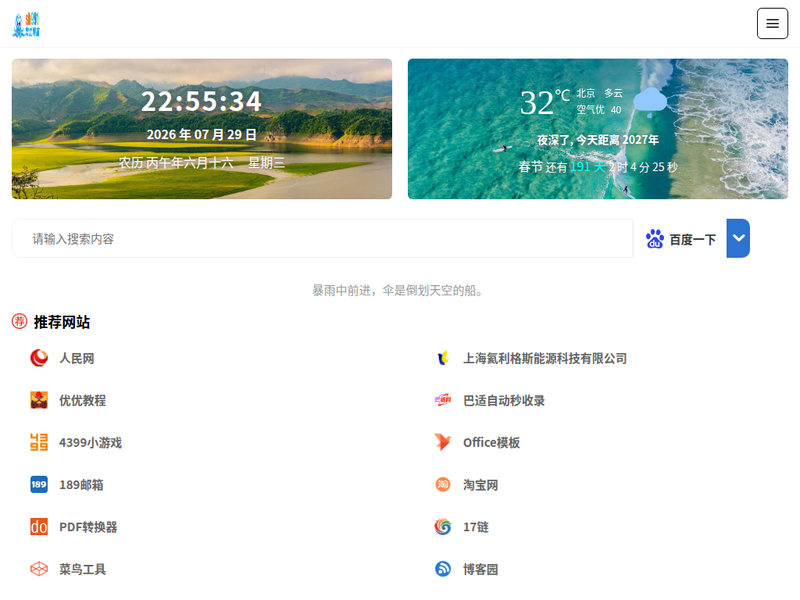Open the 淘宝网 link
This screenshot has width=800, height=600.
coord(481,485)
